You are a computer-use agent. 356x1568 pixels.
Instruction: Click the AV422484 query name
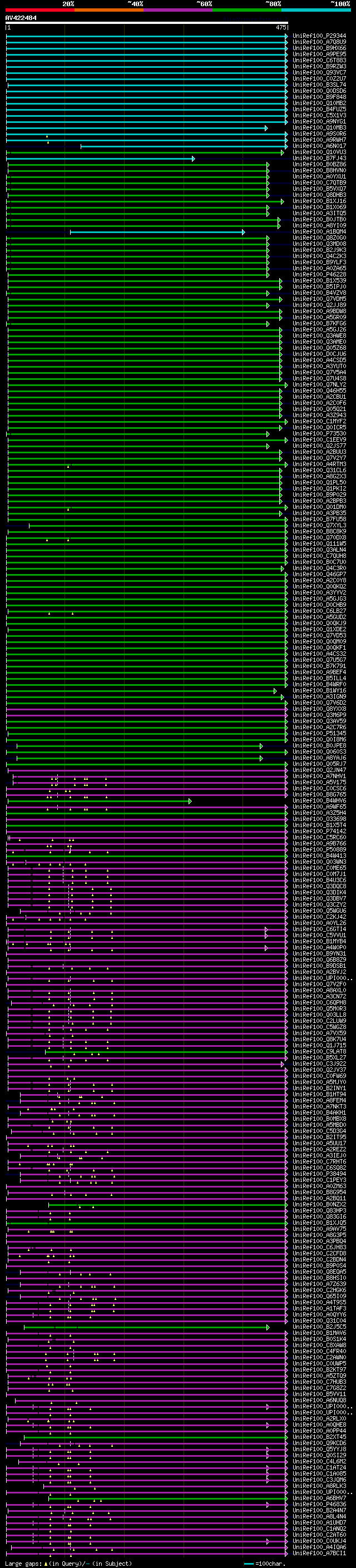pyautogui.click(x=21, y=18)
